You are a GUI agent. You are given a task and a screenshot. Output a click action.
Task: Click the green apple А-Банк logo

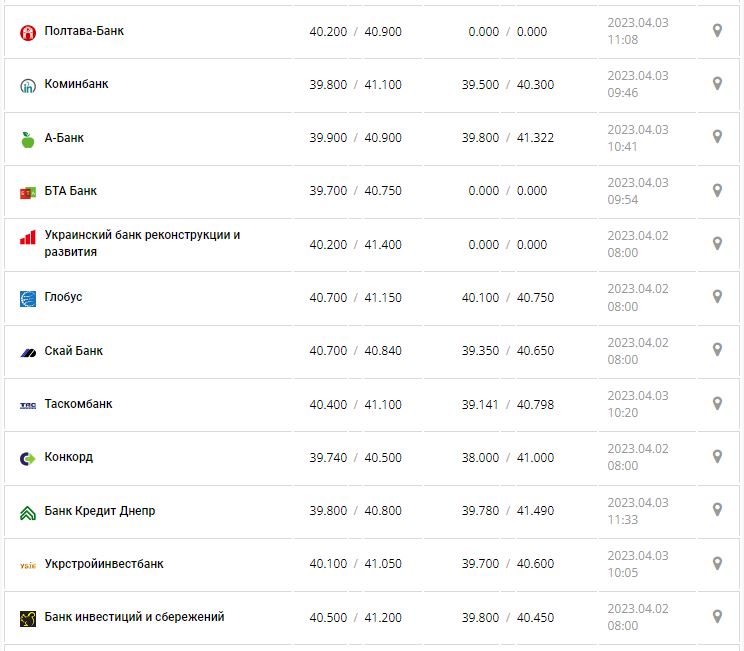tap(28, 139)
